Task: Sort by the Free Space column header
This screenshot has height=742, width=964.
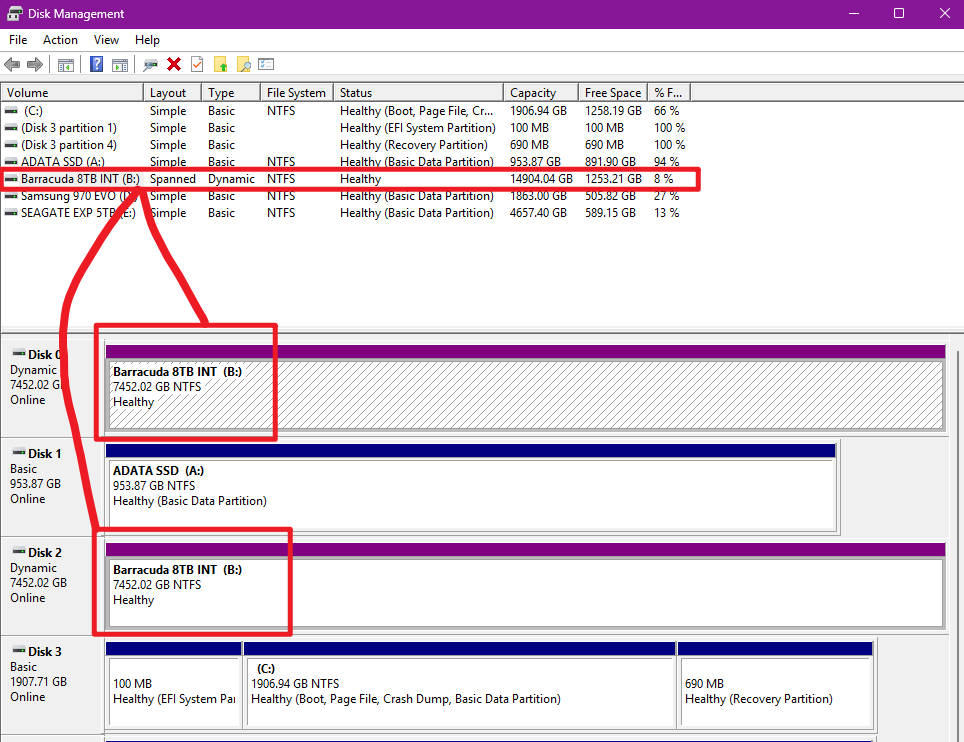Action: point(613,92)
